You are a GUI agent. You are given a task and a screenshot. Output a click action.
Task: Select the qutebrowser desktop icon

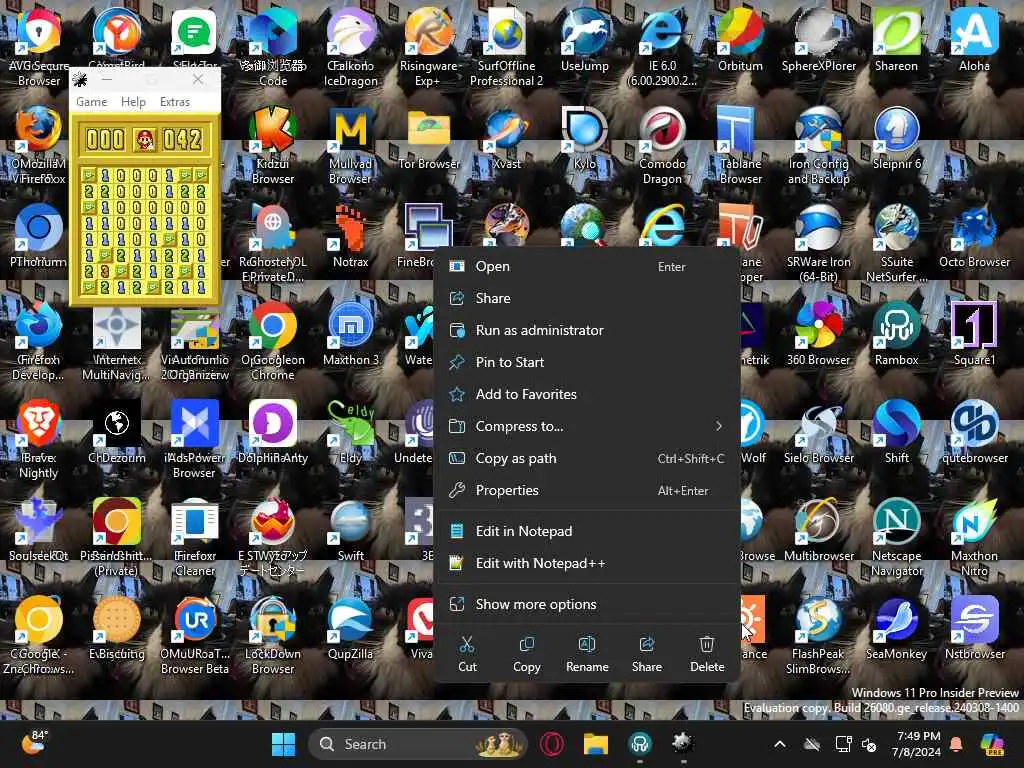point(974,423)
